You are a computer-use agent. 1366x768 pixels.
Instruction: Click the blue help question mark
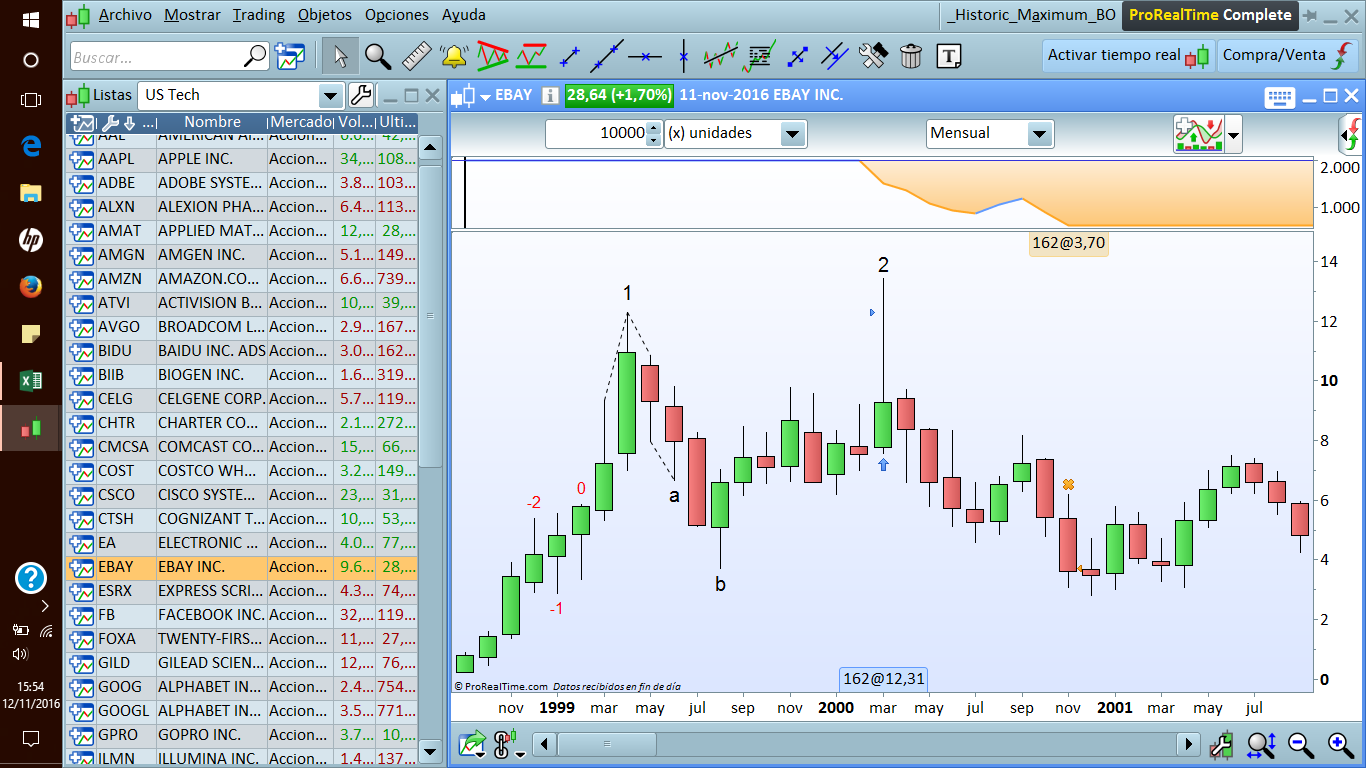31,577
